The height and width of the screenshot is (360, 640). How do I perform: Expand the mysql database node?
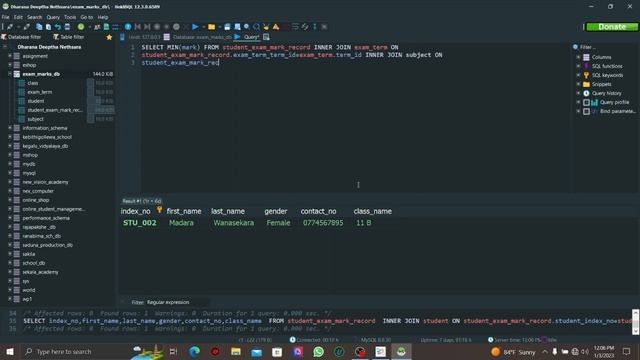tap(9, 173)
